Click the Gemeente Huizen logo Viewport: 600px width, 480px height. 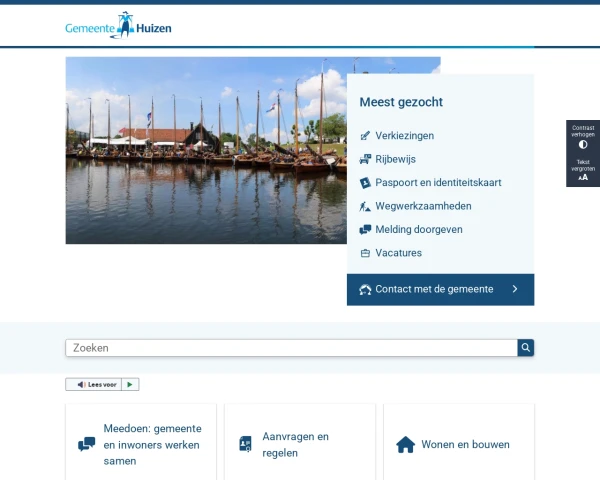[x=118, y=26]
